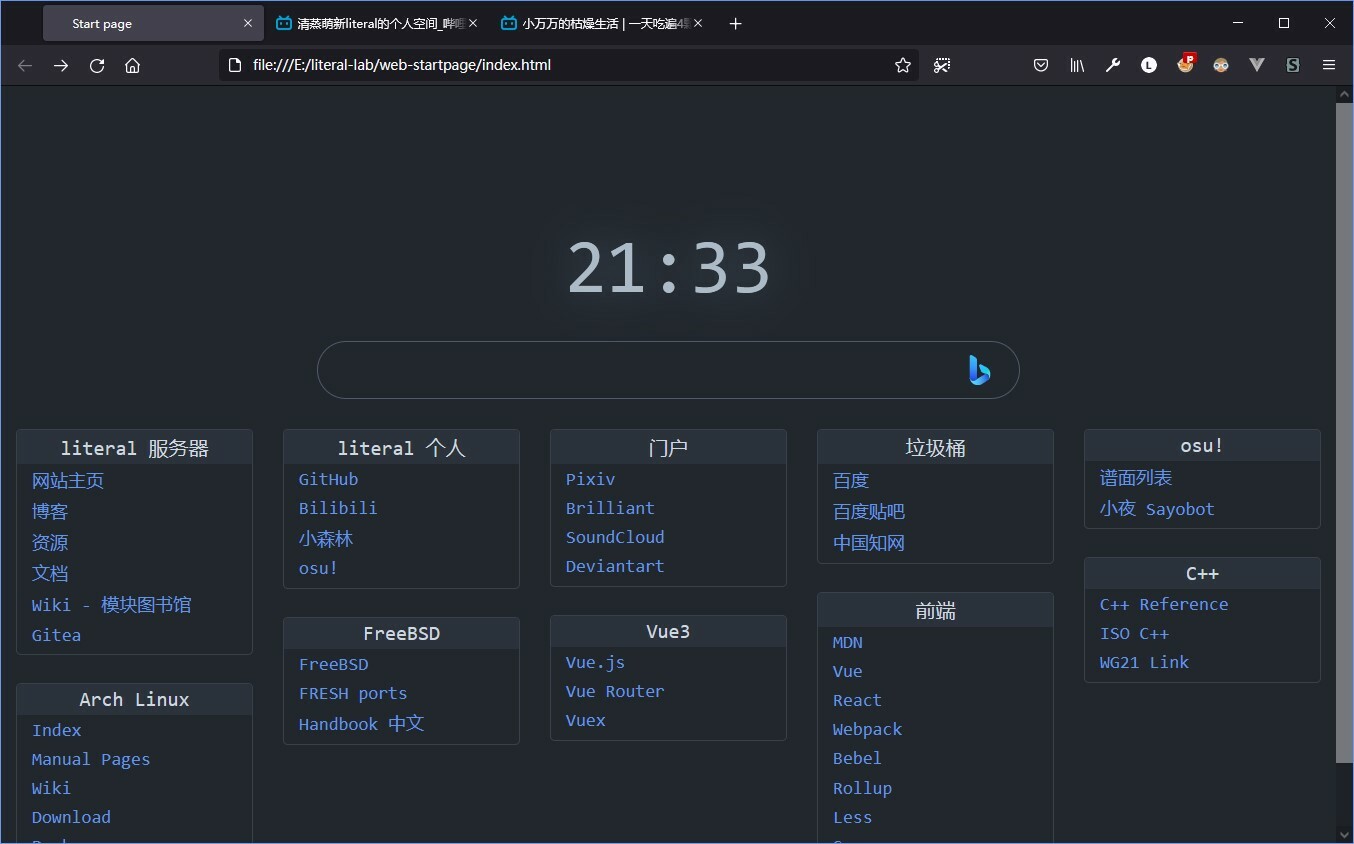Open the Handbook 中文 link

click(x=361, y=723)
